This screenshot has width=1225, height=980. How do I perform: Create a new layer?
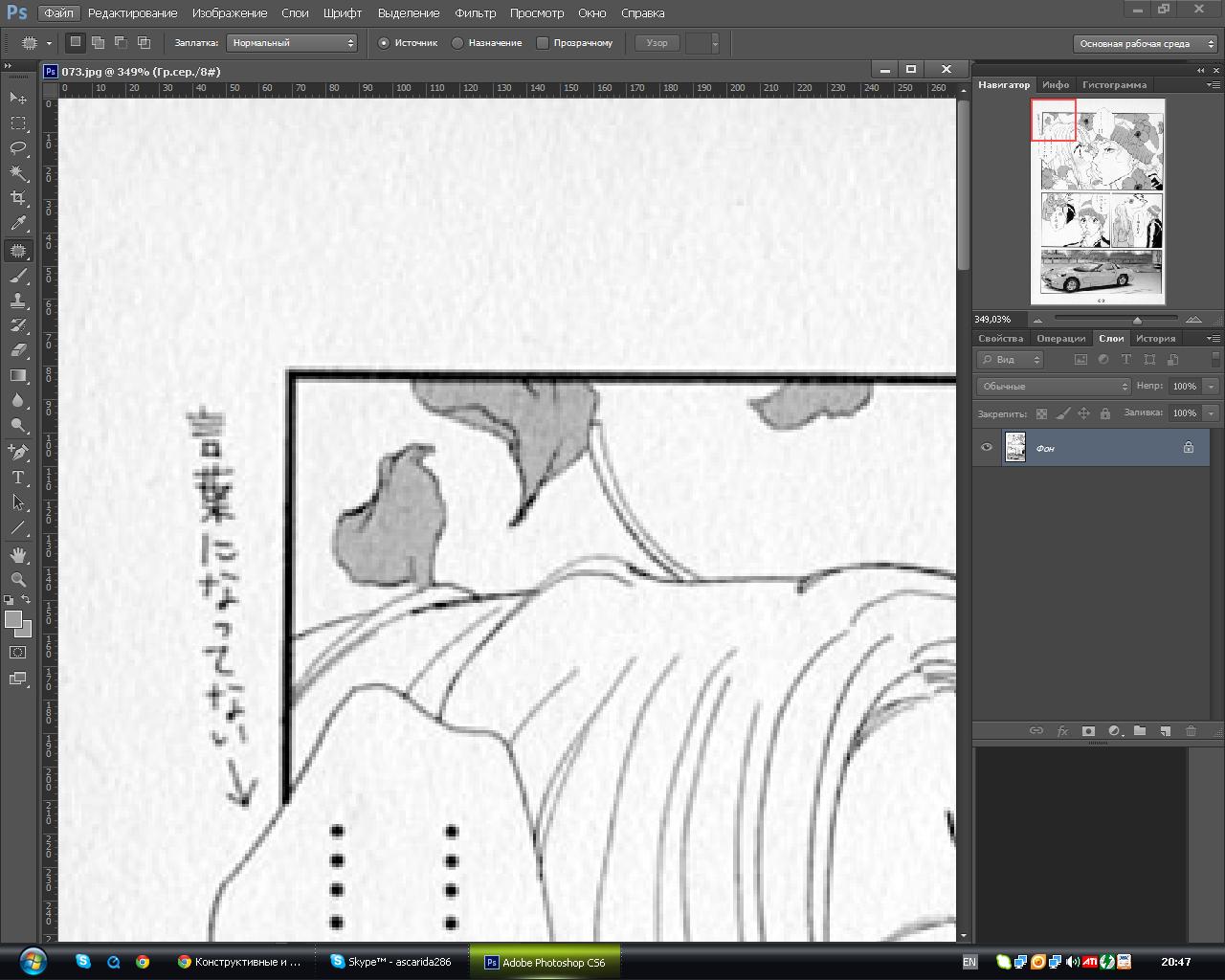click(1166, 731)
